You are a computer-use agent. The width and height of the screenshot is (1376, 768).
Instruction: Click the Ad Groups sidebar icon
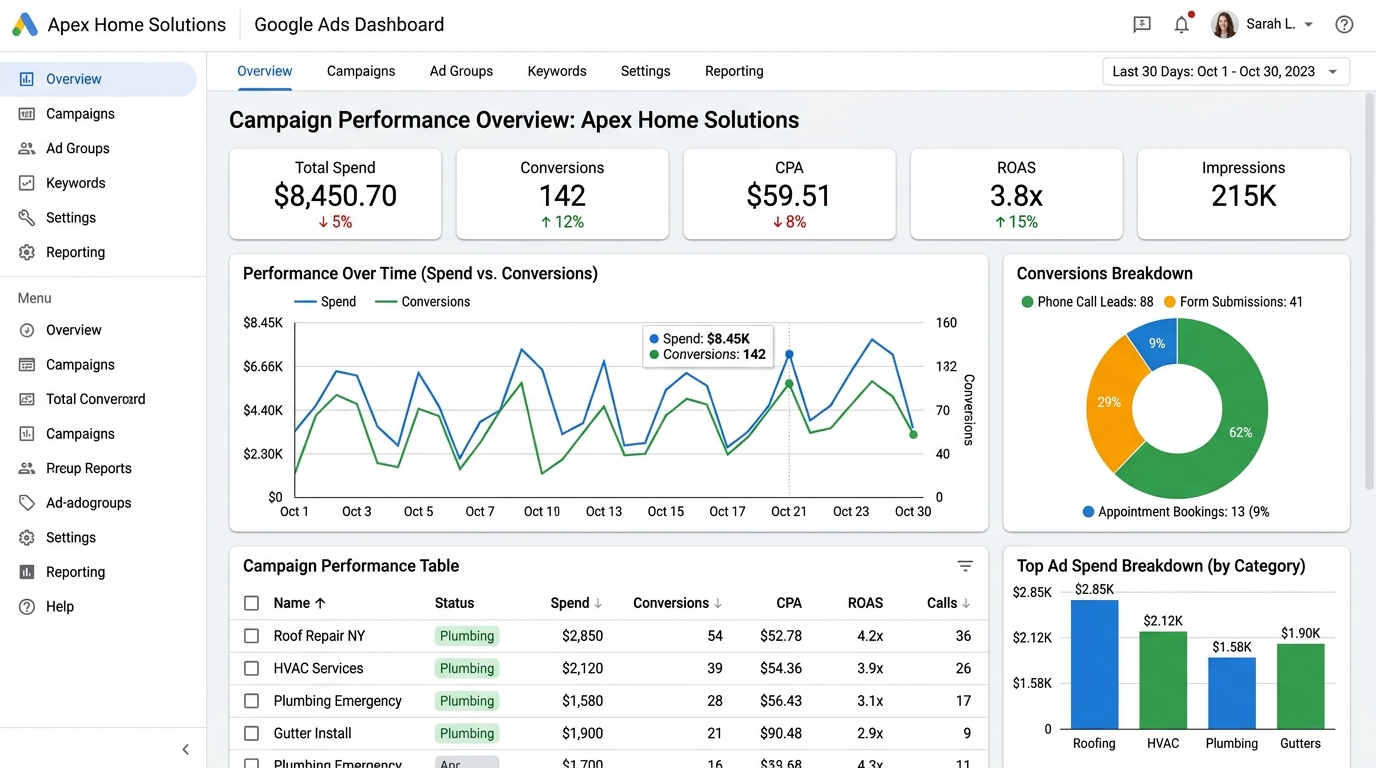click(27, 148)
